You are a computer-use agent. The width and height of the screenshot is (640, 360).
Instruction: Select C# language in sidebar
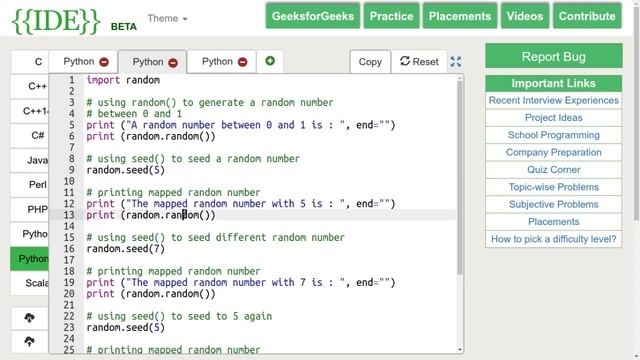pyautogui.click(x=30, y=136)
